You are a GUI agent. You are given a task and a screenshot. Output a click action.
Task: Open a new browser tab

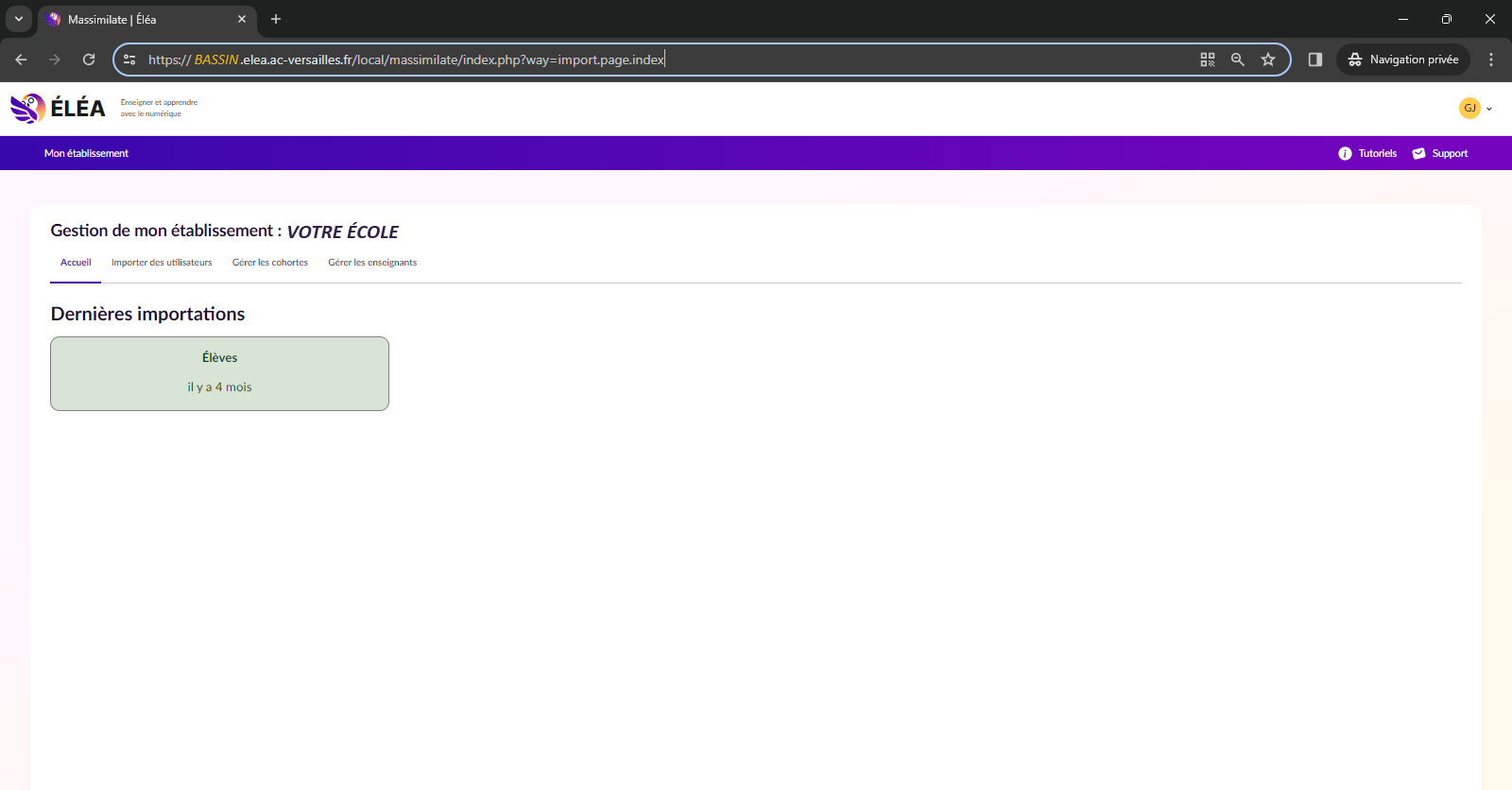point(276,19)
